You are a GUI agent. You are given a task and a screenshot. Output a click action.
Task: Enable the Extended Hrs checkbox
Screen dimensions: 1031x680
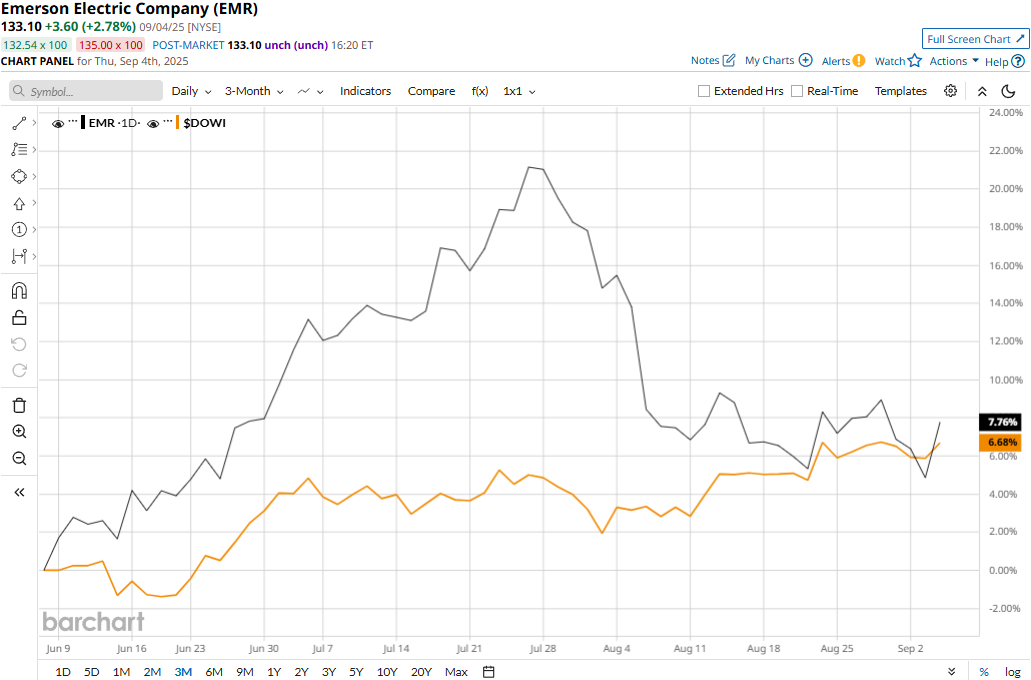click(x=704, y=91)
